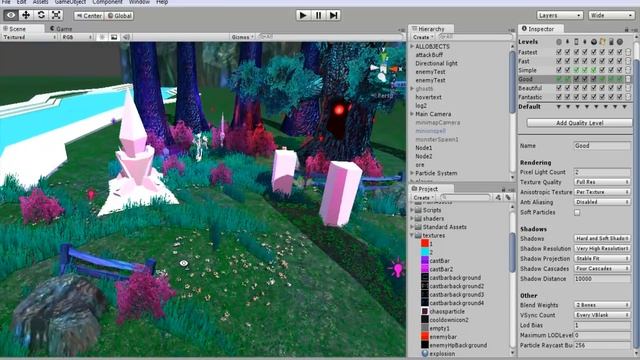The image size is (640, 360).
Task: Toggle scene overlay image icon
Action: pos(114,37)
